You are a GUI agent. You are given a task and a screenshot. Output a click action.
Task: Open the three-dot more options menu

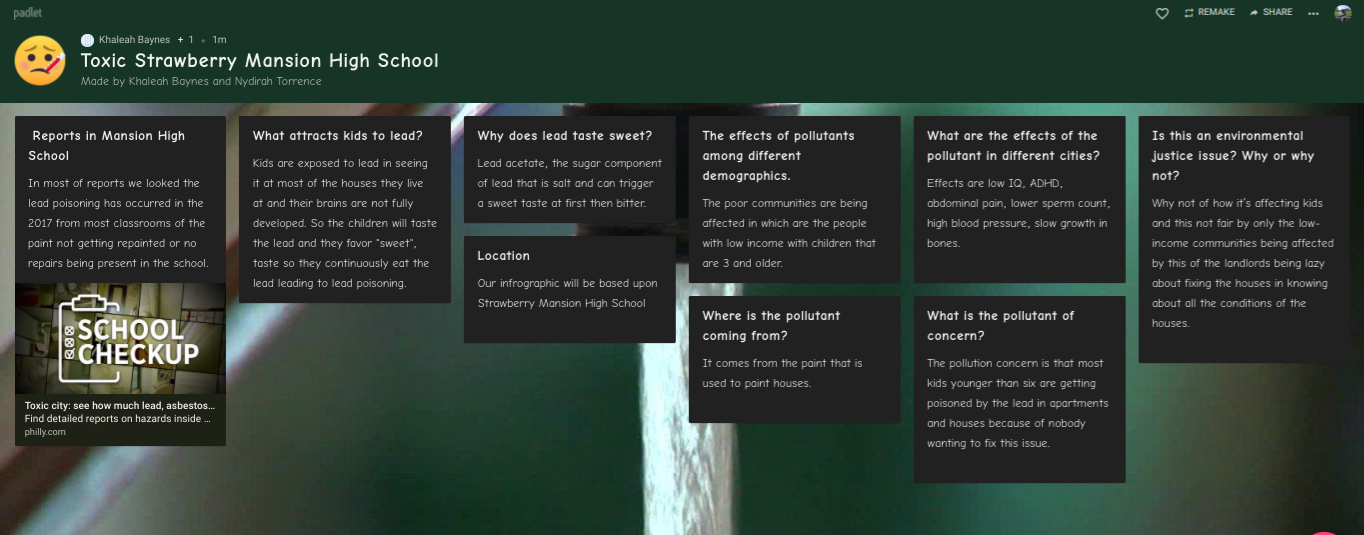point(1313,13)
